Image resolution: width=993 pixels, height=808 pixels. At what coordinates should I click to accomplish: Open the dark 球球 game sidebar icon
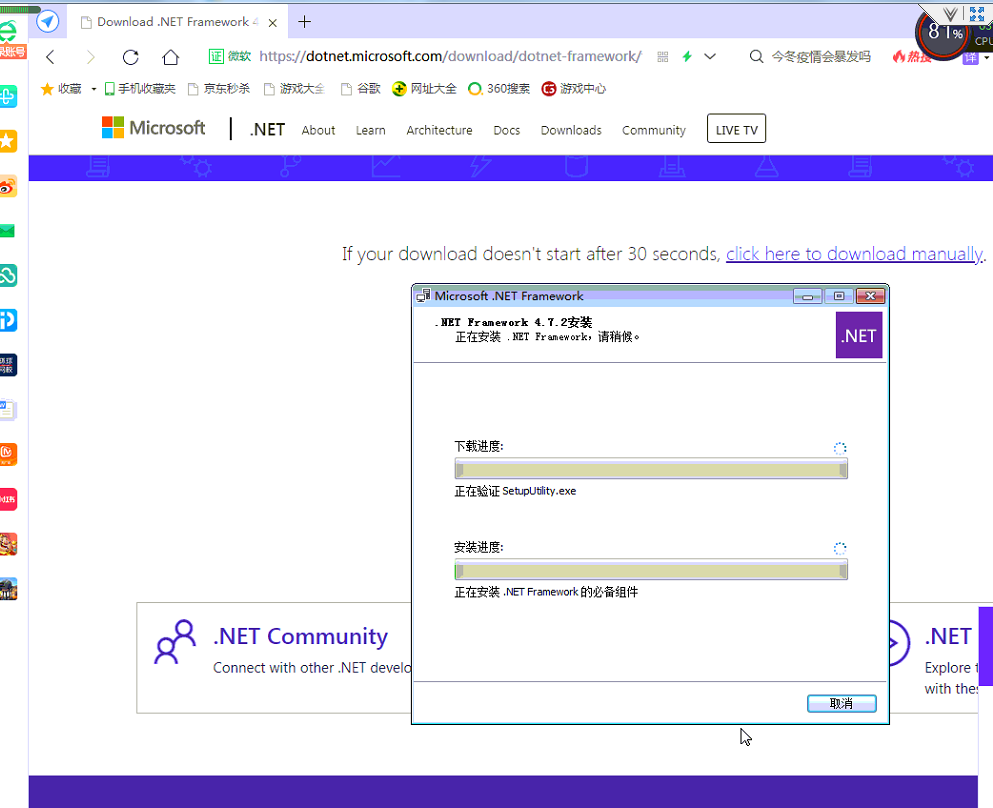[8, 365]
